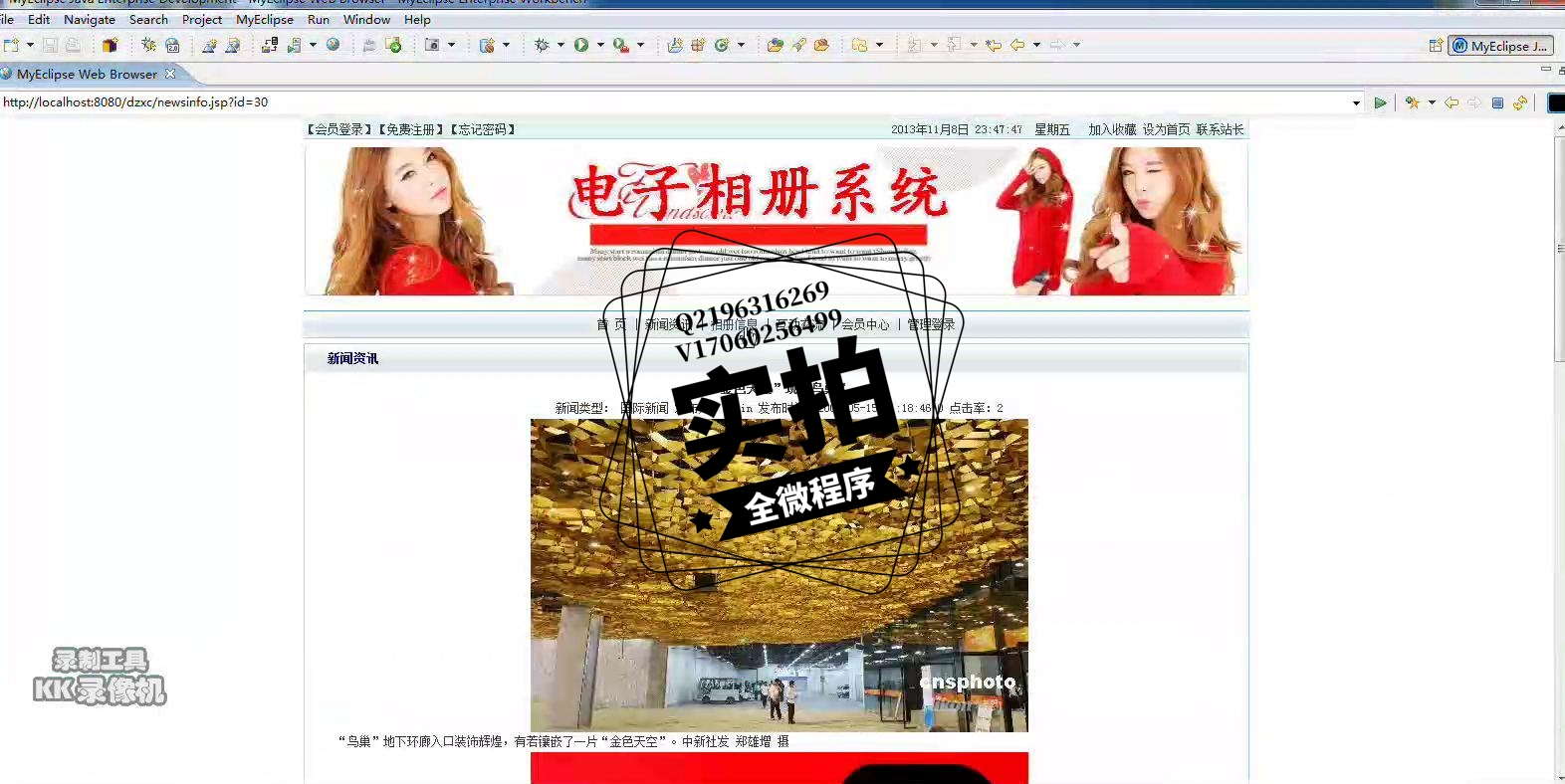Click the Print toolbar icon
The height and width of the screenshot is (784, 1565).
click(73, 45)
